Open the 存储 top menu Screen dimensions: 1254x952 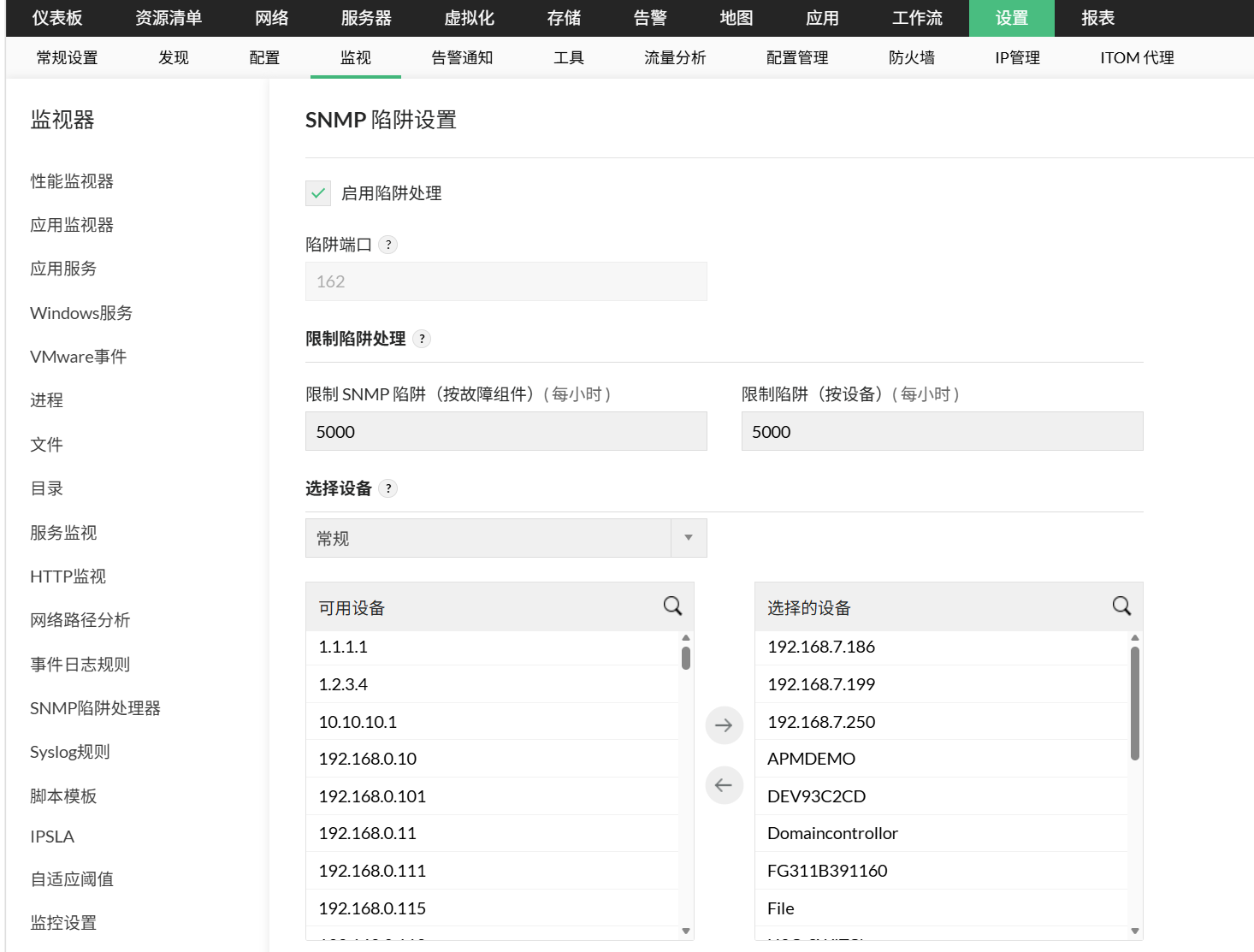(x=565, y=18)
